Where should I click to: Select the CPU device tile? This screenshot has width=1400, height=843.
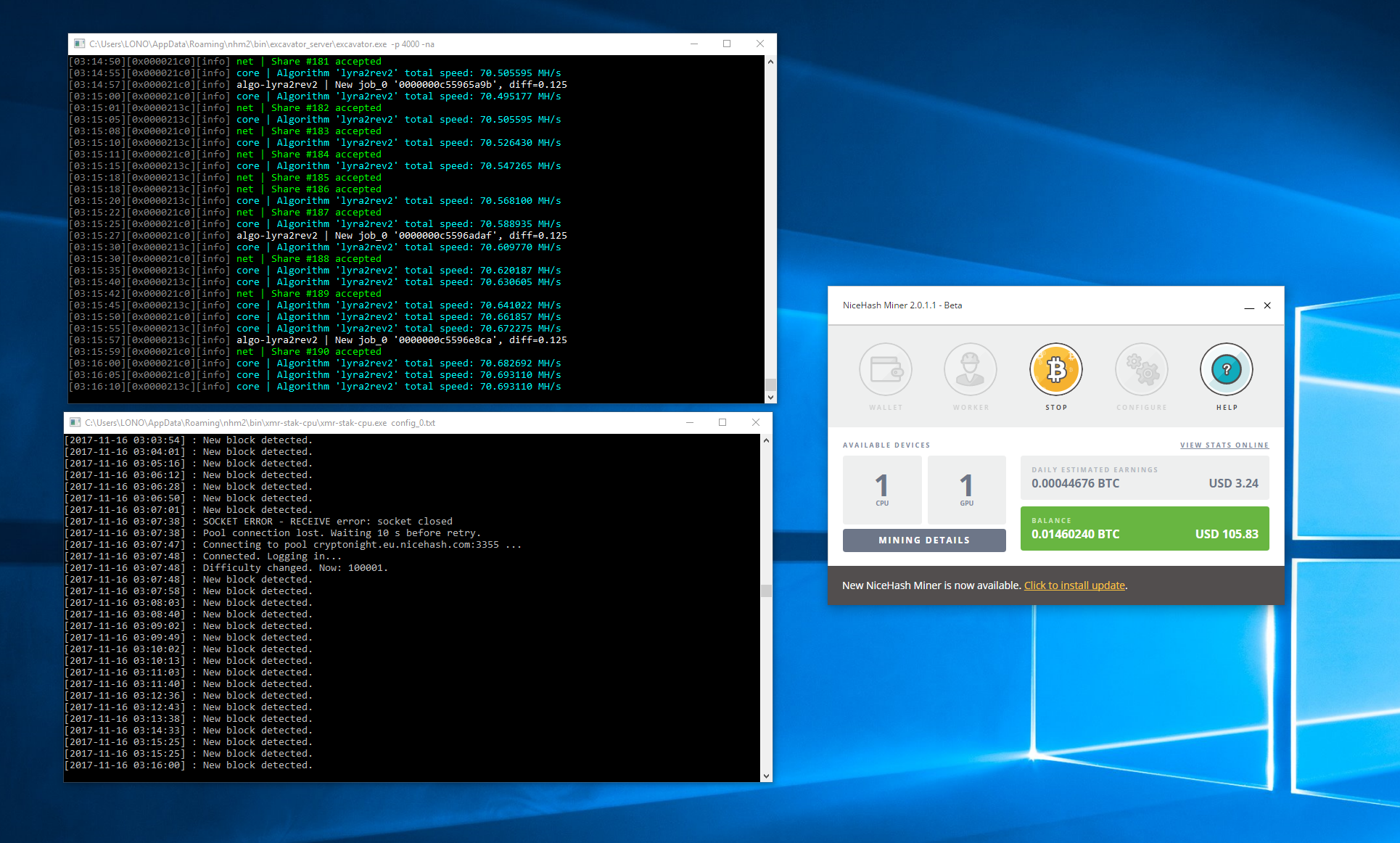pyautogui.click(x=882, y=490)
